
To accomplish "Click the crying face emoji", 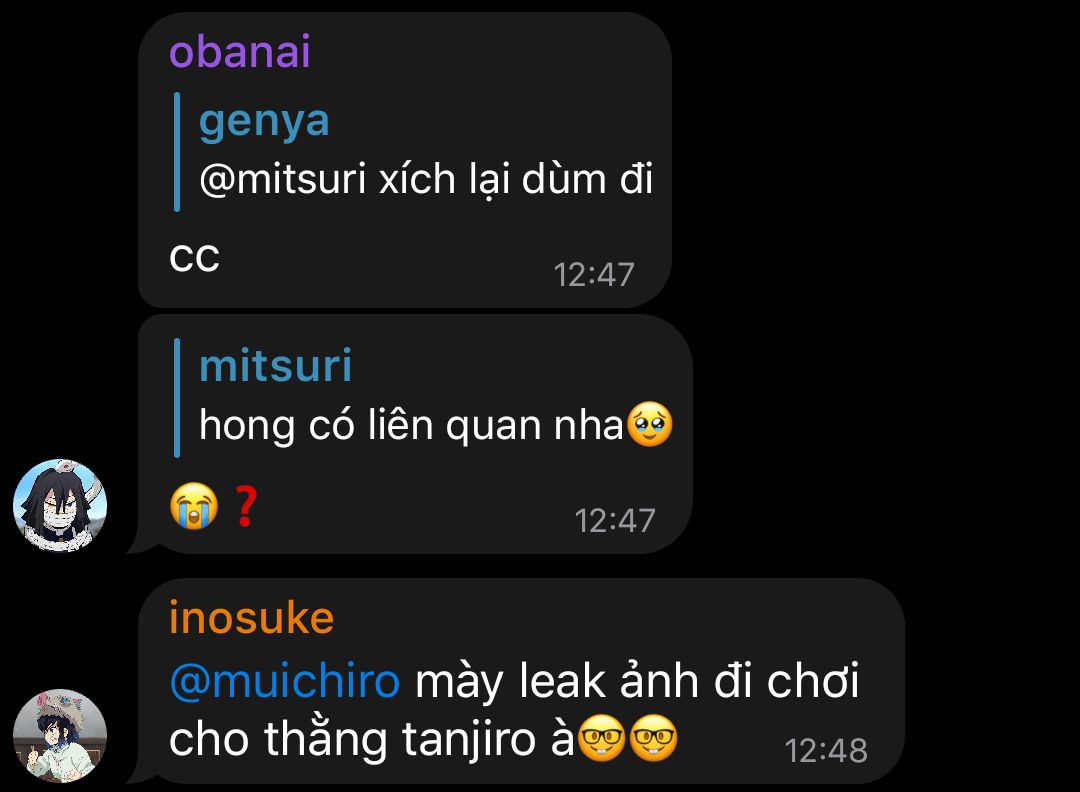I will 194,506.
